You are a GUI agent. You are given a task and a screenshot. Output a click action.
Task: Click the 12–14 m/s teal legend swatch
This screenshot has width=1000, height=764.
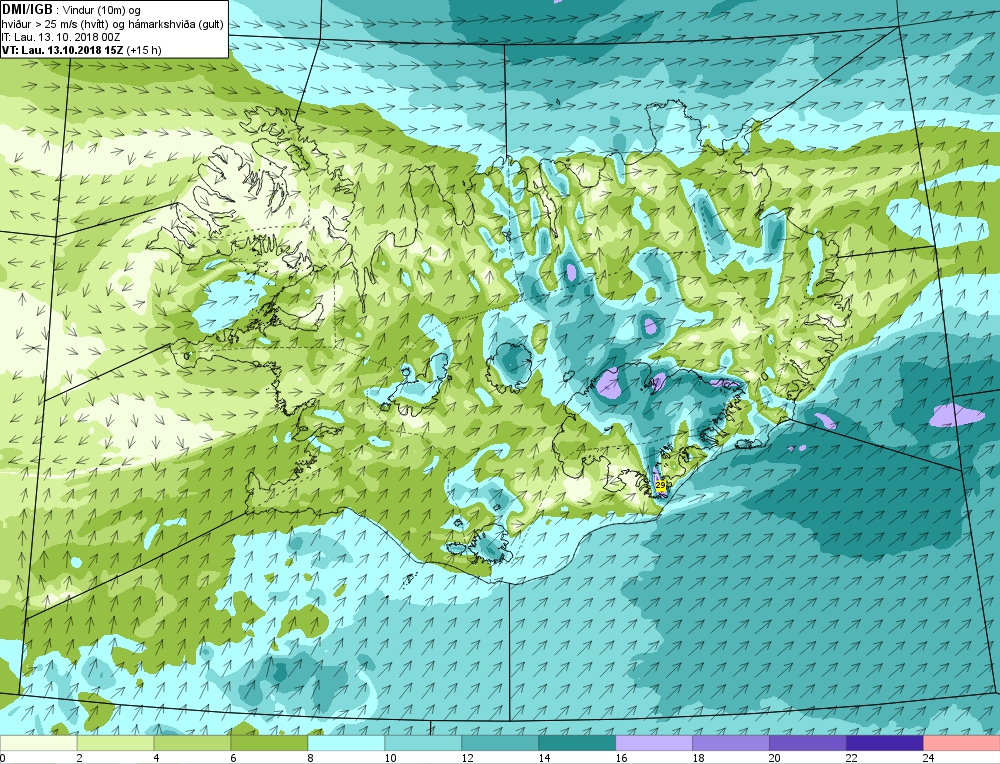(x=500, y=743)
